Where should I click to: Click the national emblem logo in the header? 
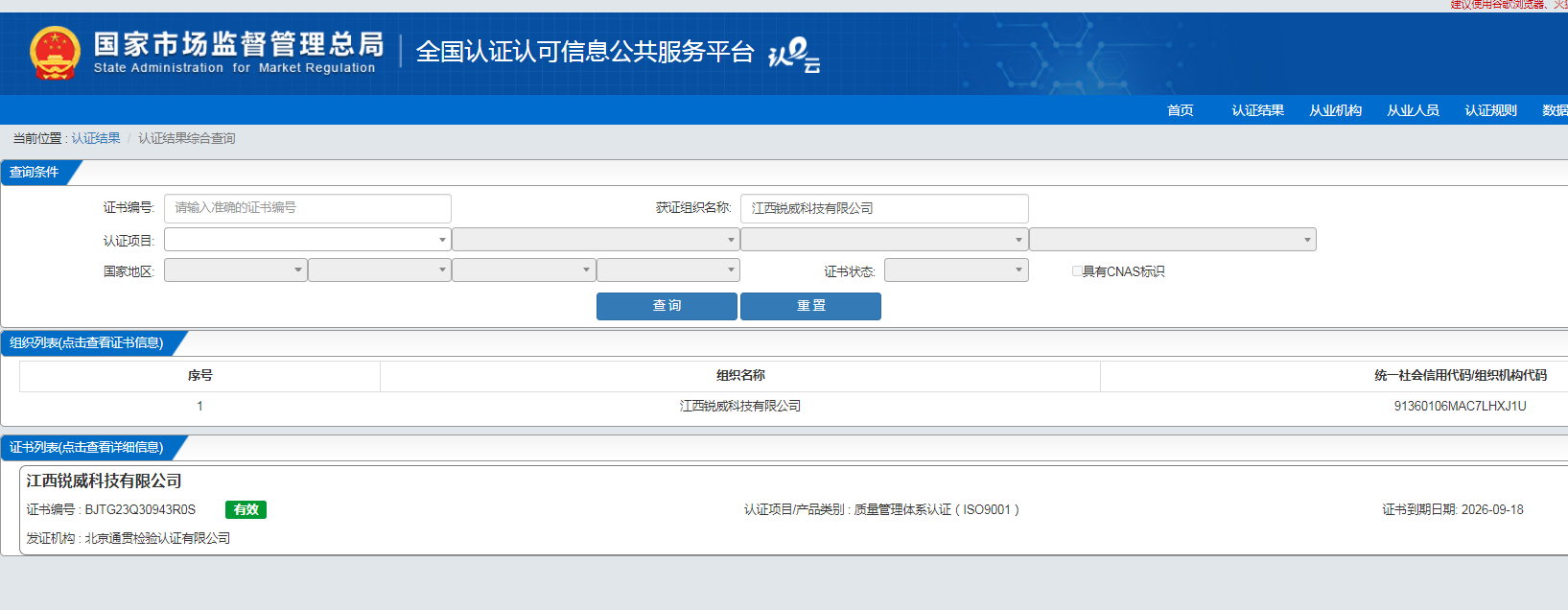point(55,53)
